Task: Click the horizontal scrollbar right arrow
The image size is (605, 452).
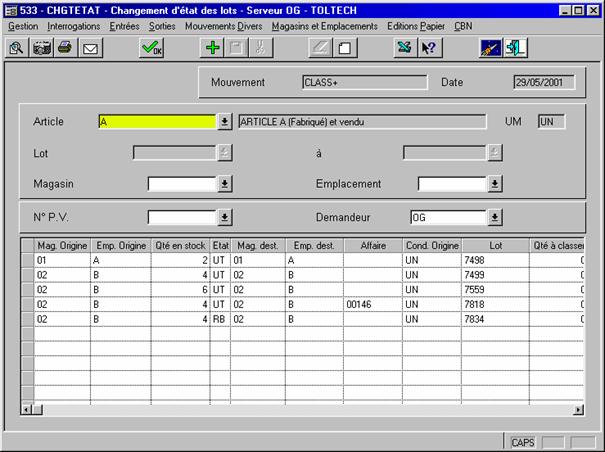Action: 579,410
